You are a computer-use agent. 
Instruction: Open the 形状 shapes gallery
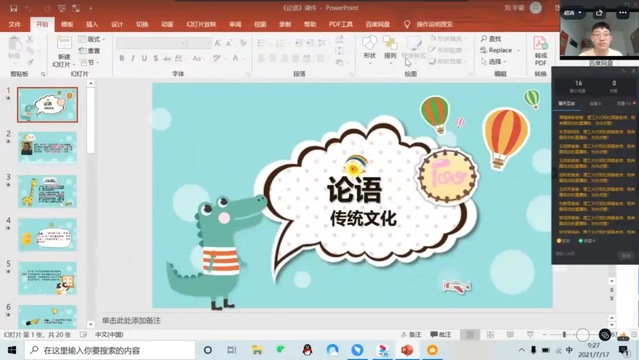[x=370, y=47]
